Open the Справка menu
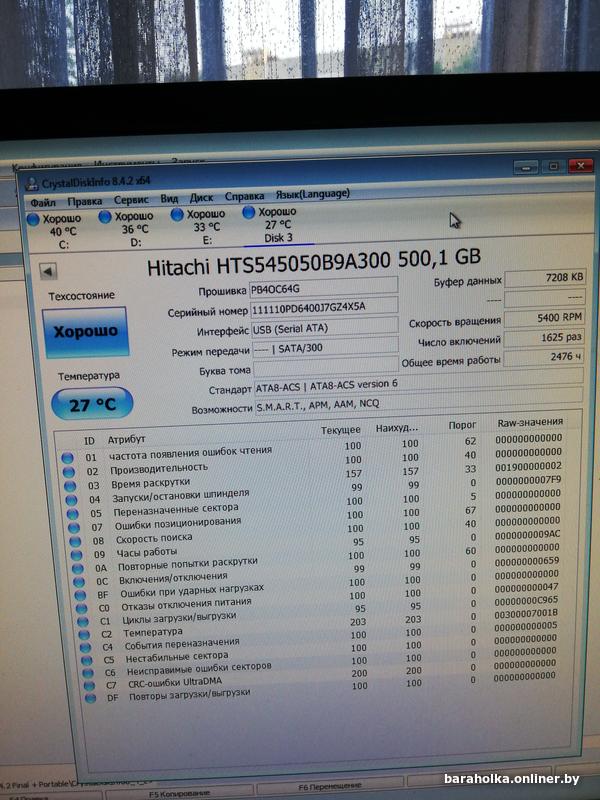This screenshot has height=800, width=600. click(244, 196)
